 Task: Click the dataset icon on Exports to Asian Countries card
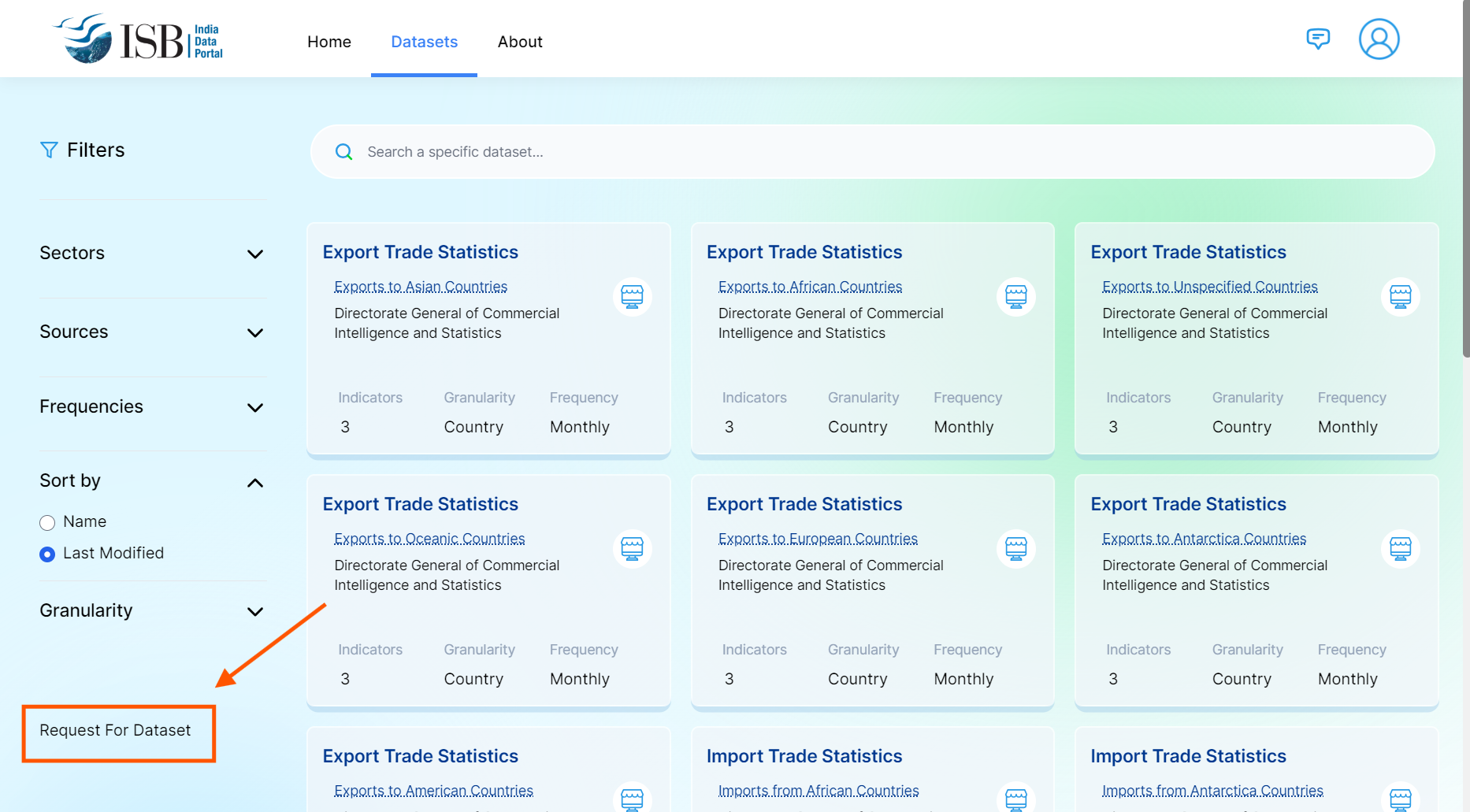tap(632, 297)
